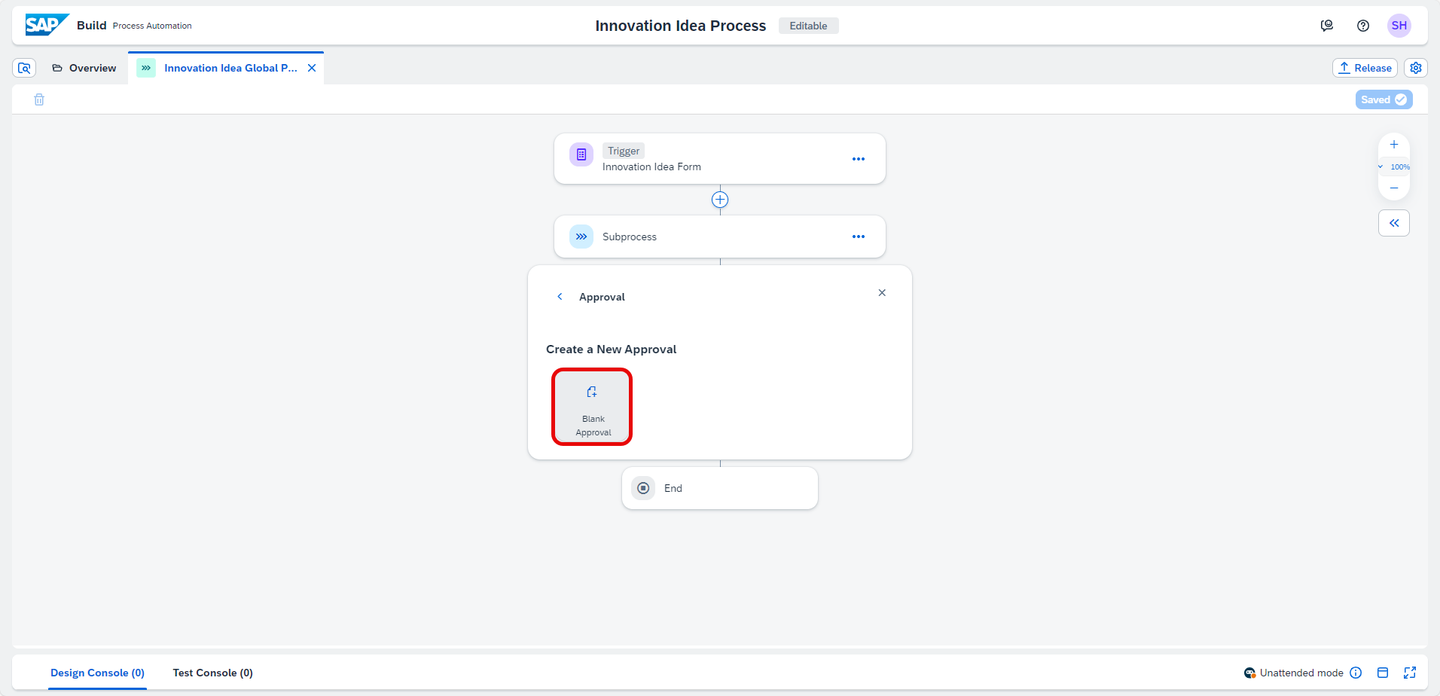
Task: Select the End step card
Action: (720, 488)
